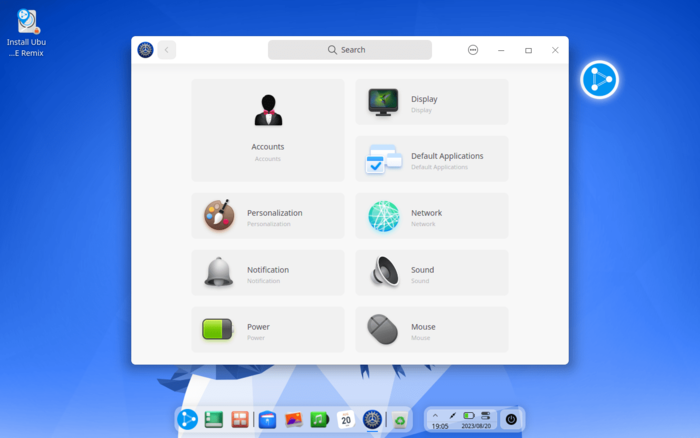700x438 pixels.
Task: Open the Trash from the dock
Action: point(400,420)
